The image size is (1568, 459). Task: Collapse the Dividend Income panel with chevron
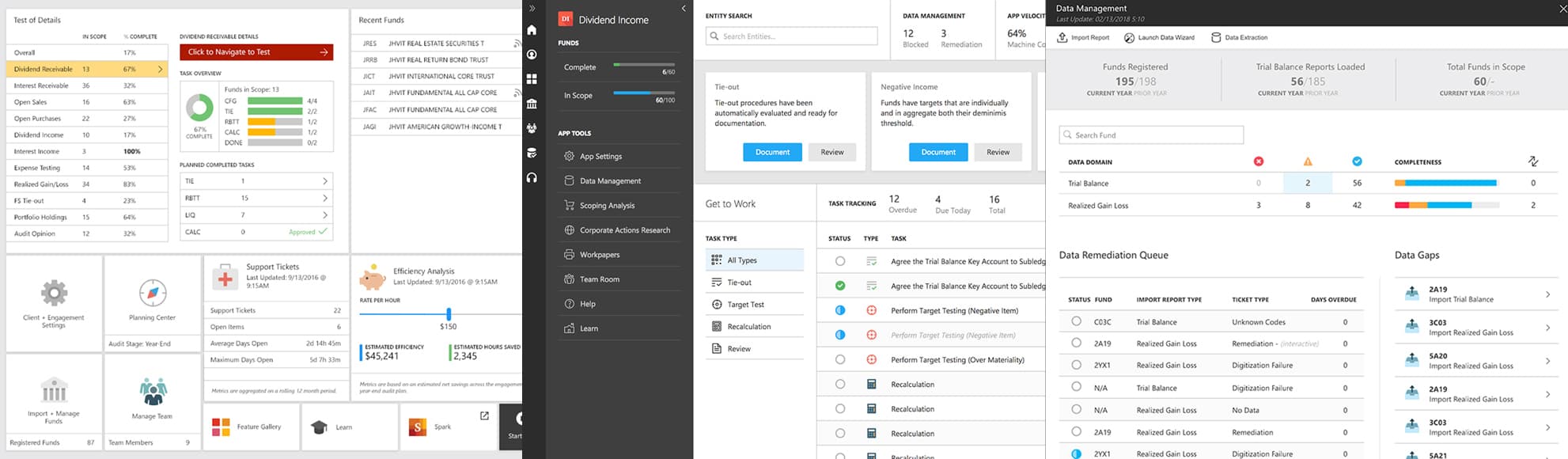pos(684,8)
